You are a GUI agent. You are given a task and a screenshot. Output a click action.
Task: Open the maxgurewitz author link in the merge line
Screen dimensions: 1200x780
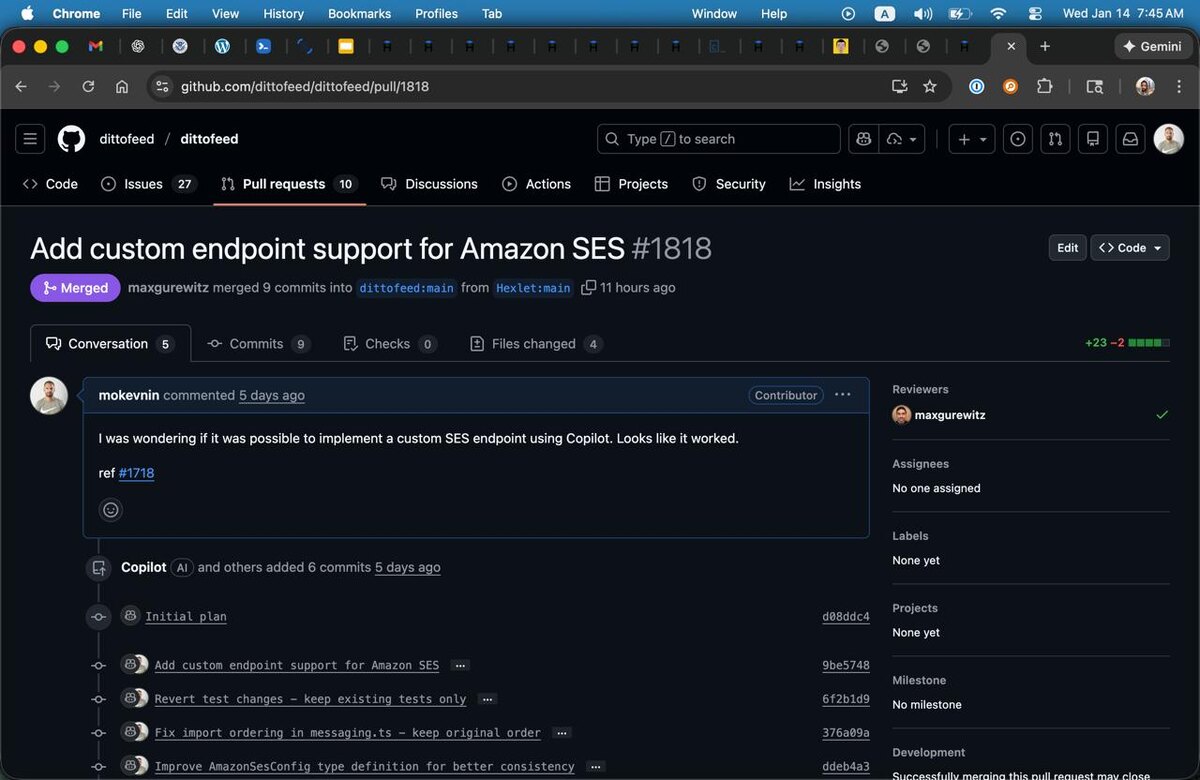[168, 287]
